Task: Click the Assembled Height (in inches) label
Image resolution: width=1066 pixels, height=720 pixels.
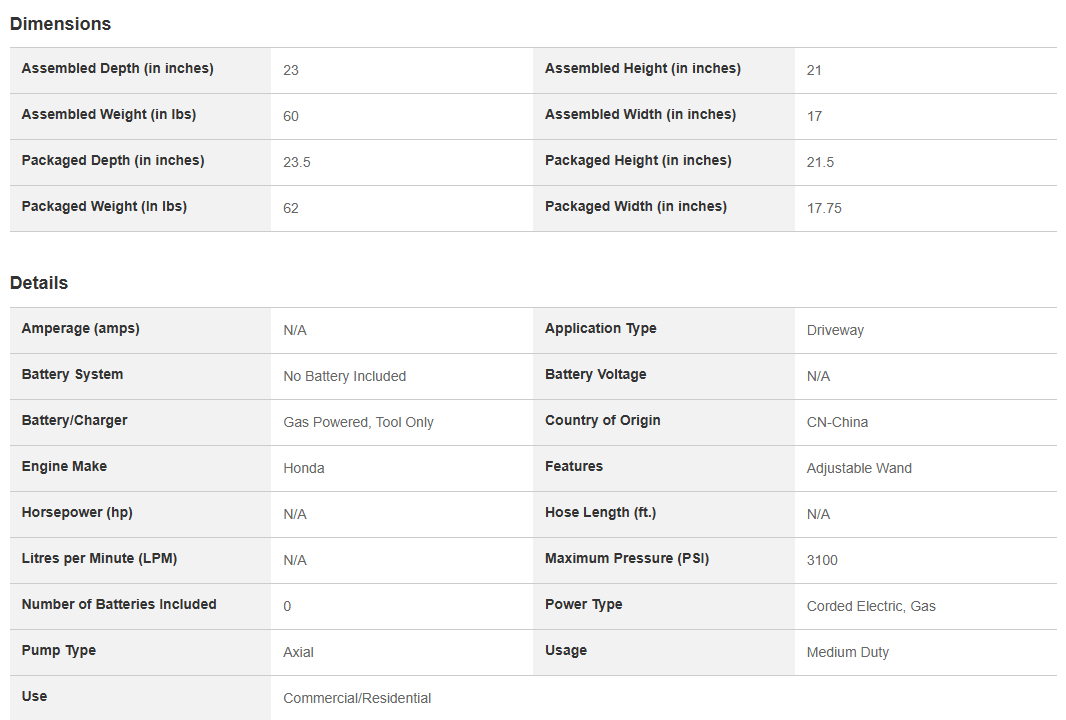Action: (642, 69)
